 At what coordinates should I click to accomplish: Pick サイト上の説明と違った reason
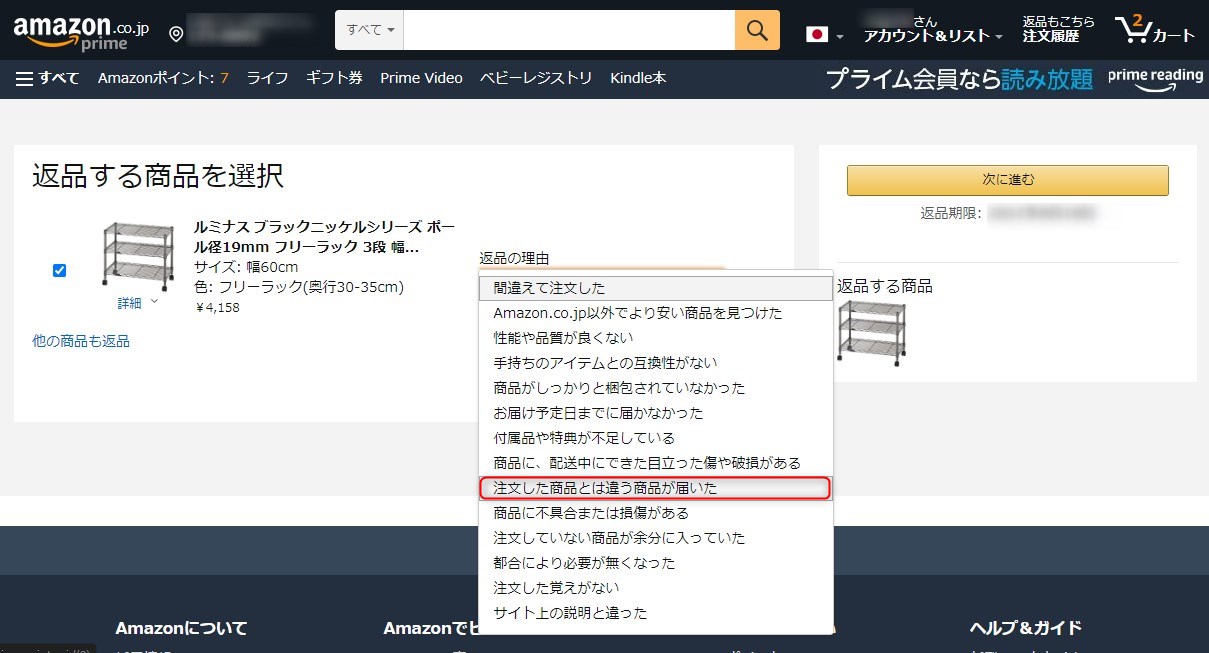[x=656, y=613]
